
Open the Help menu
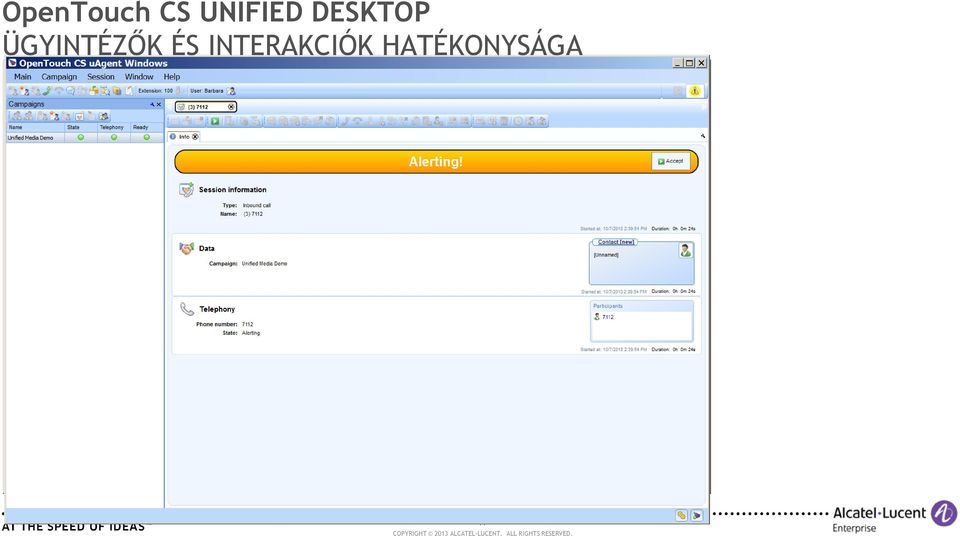coord(171,77)
